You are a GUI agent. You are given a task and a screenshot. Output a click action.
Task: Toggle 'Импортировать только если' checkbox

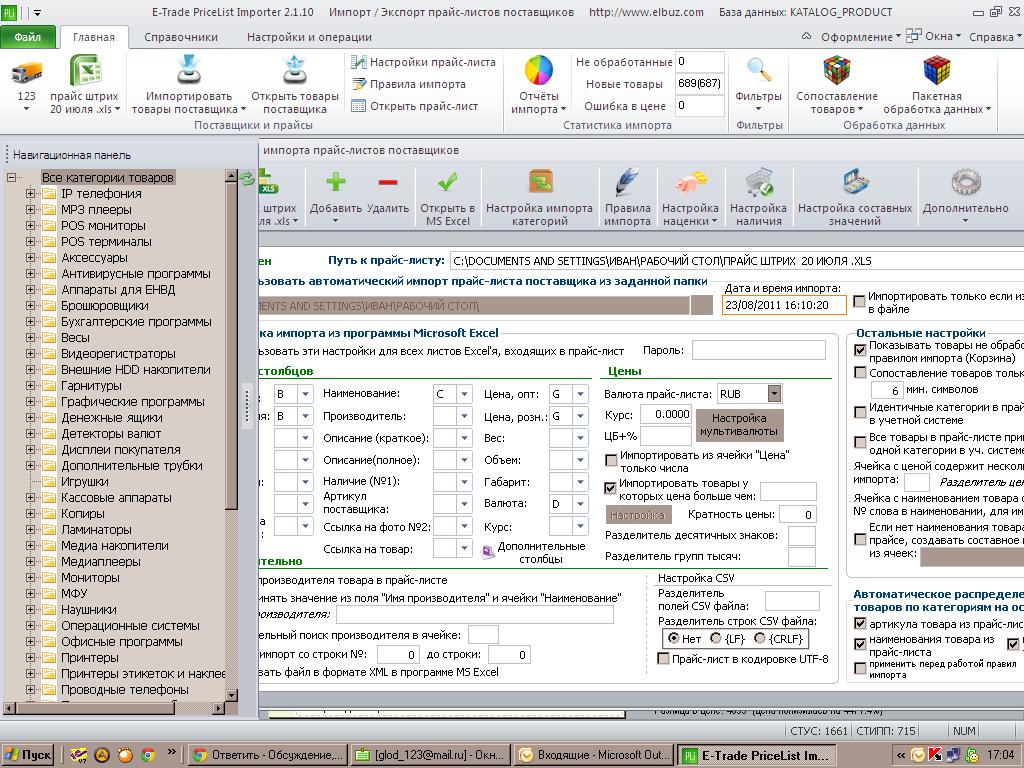[859, 301]
